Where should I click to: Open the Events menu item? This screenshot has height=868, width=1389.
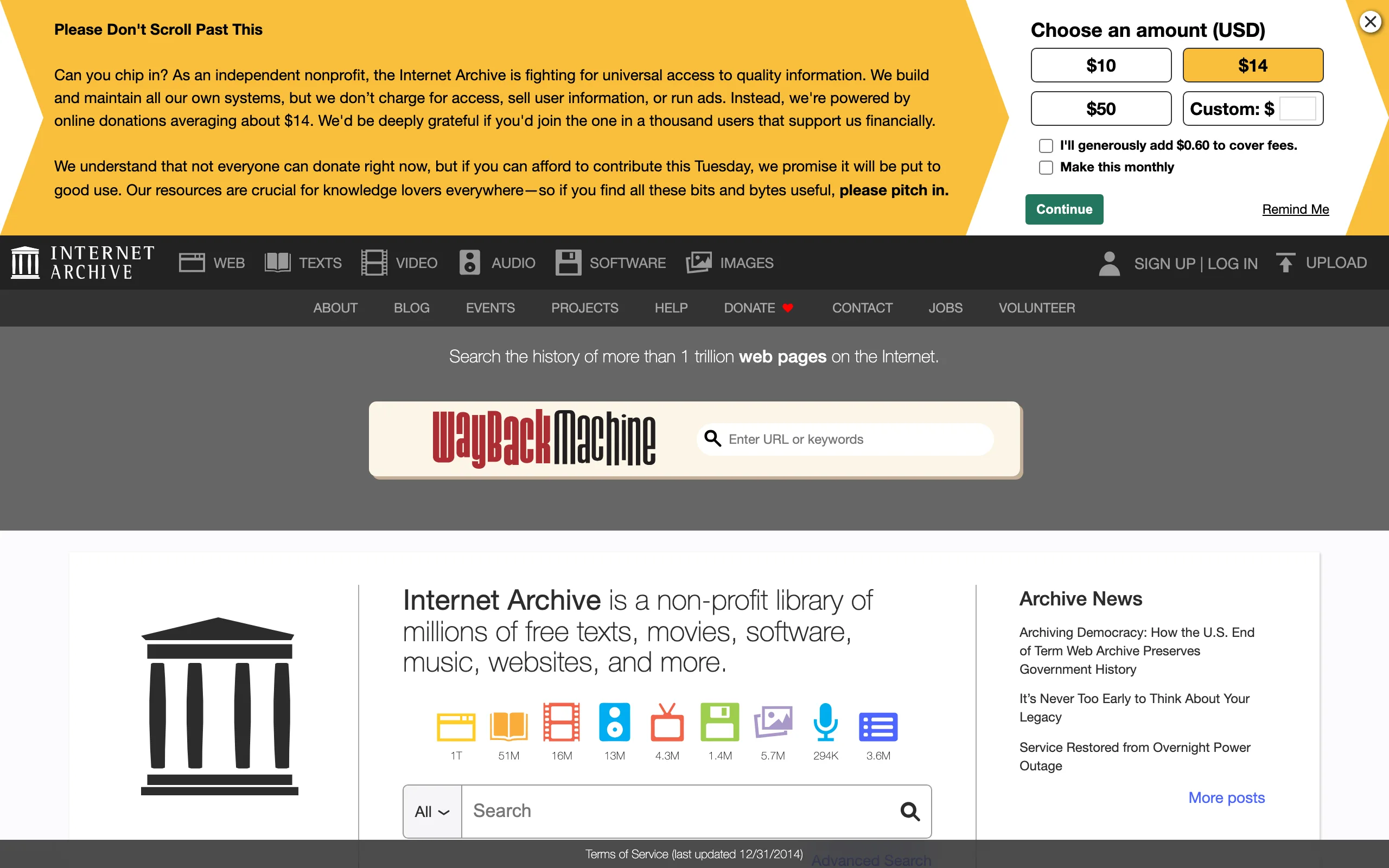click(x=490, y=308)
